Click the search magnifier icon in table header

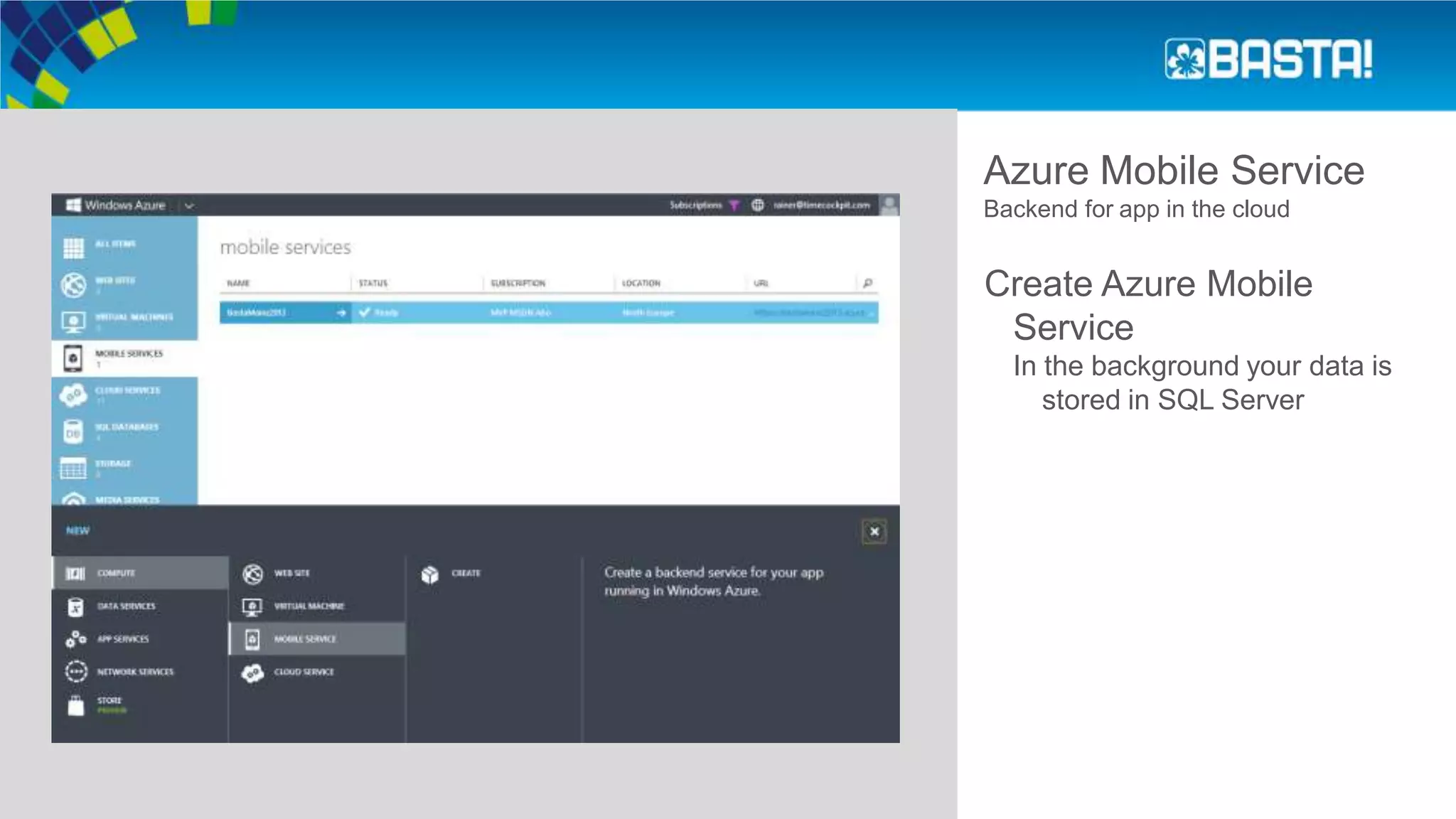pos(867,283)
